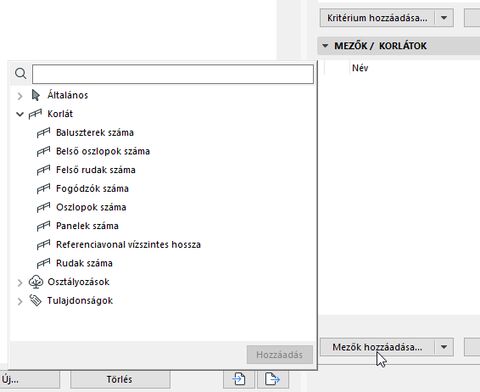This screenshot has width=480, height=392.
Task: Expand the Általános tree group
Action: (x=20, y=96)
